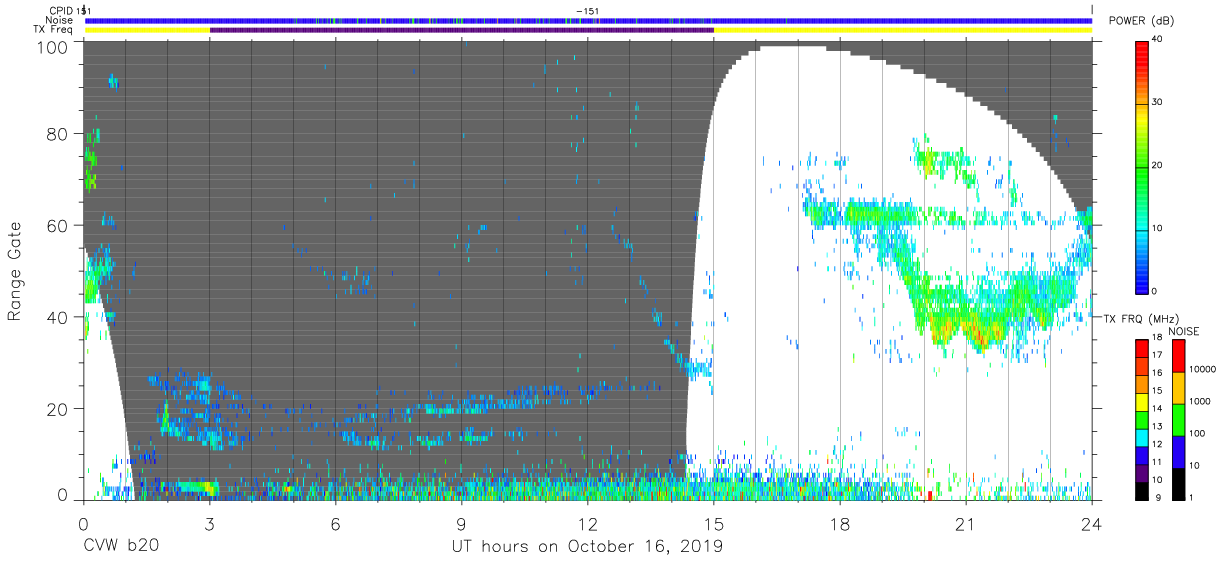
Task: Click the CVW b20 label
Action: click(x=122, y=547)
